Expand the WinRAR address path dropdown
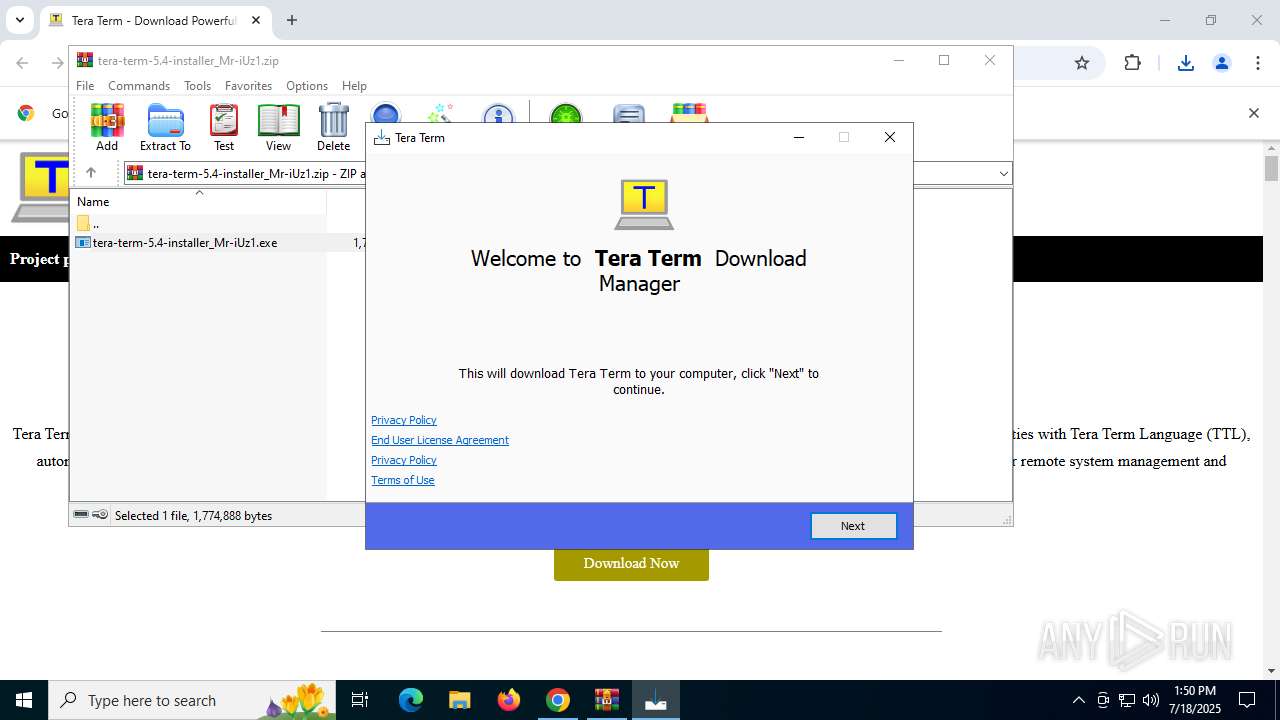 coord(1003,173)
